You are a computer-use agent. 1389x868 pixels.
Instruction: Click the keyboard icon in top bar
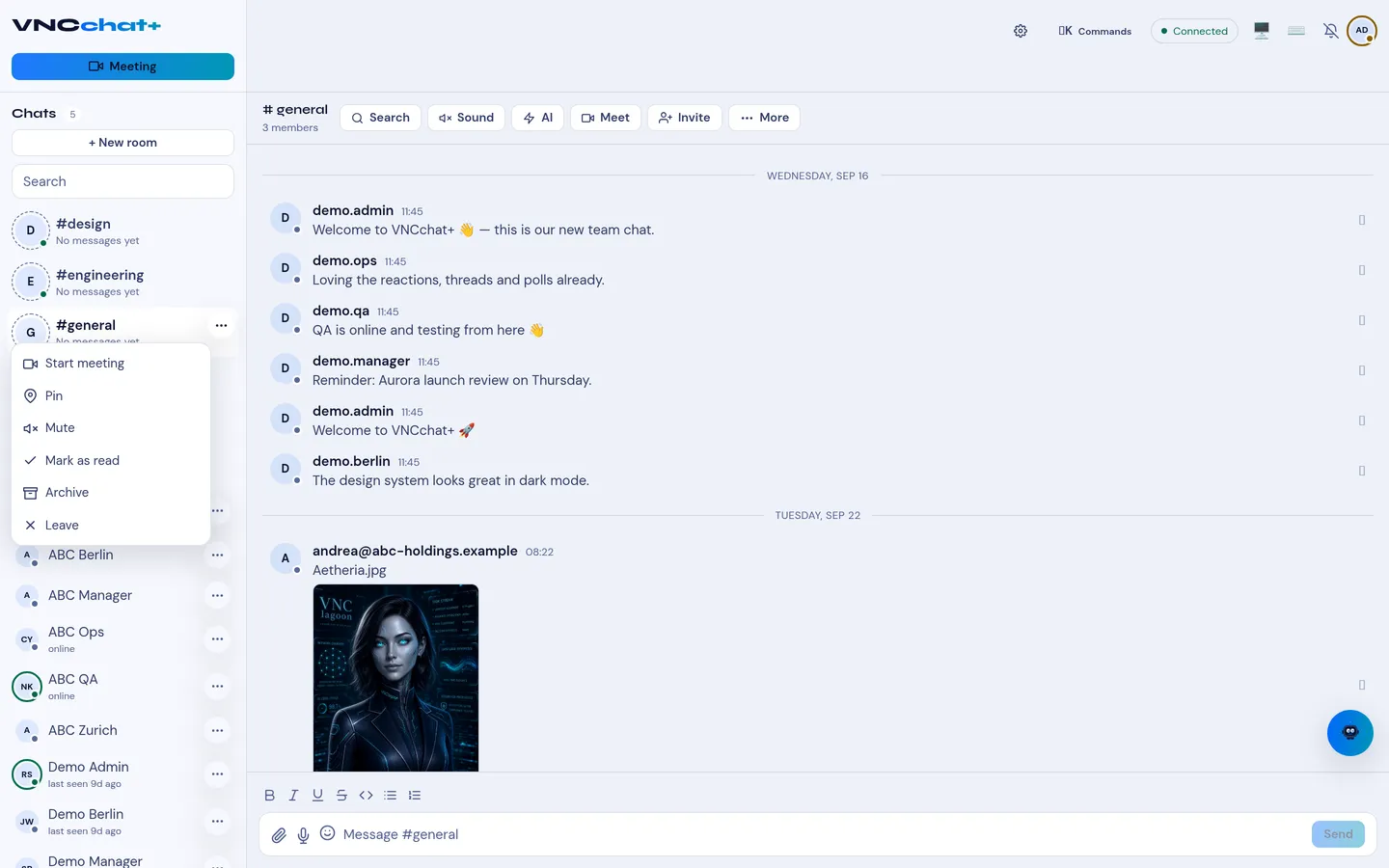pyautogui.click(x=1296, y=31)
